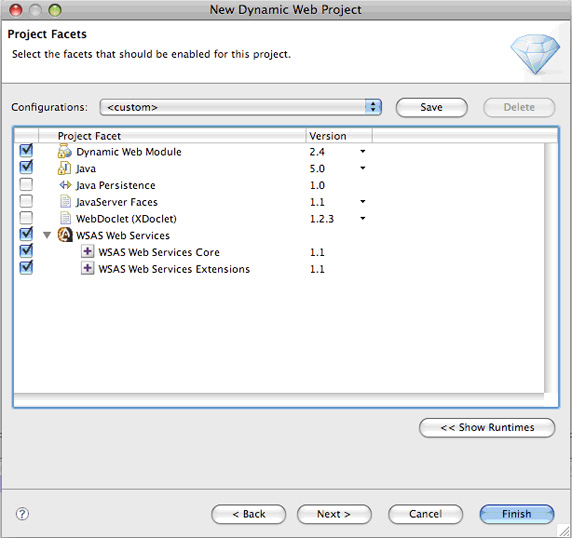Go back with the Back button

tap(248, 514)
